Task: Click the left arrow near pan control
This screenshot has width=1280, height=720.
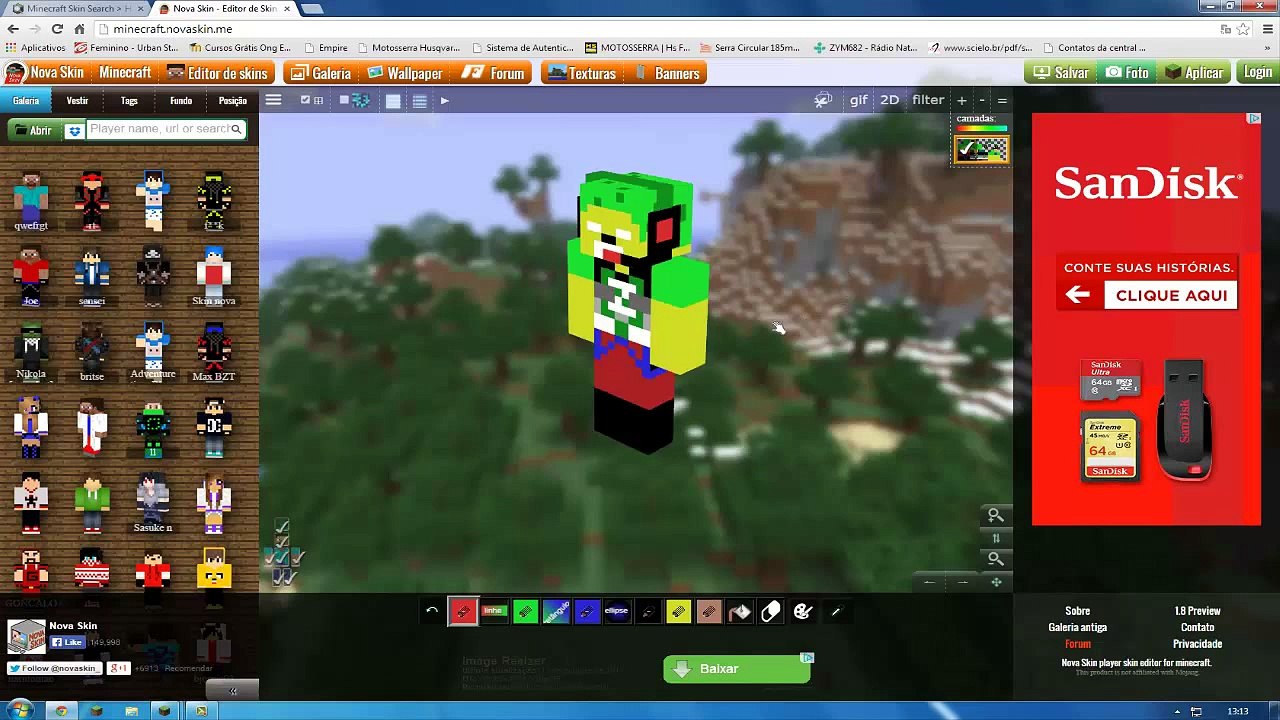Action: click(929, 582)
